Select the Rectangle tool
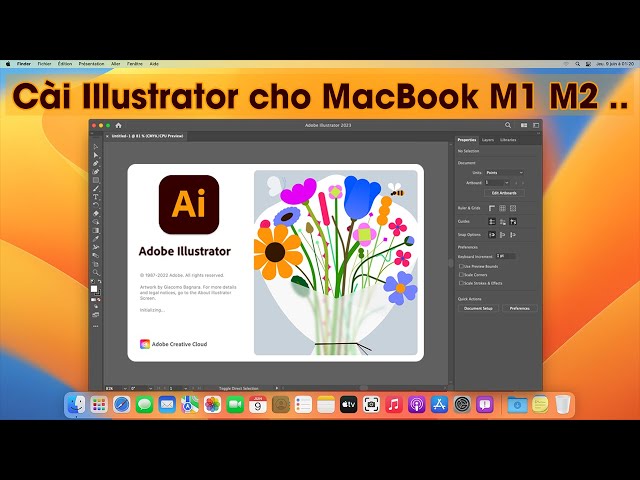The width and height of the screenshot is (640, 480). [96, 180]
